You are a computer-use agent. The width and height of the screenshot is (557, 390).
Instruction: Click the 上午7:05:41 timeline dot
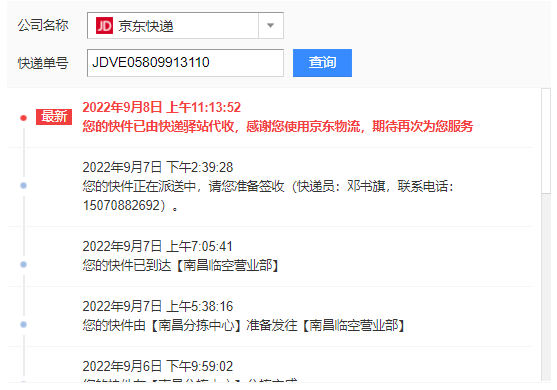(x=23, y=264)
